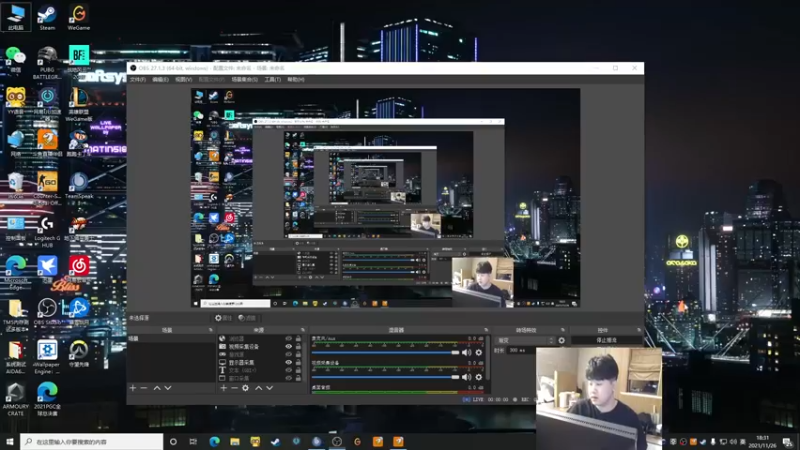Lock the 视频采集设备 source

point(298,346)
